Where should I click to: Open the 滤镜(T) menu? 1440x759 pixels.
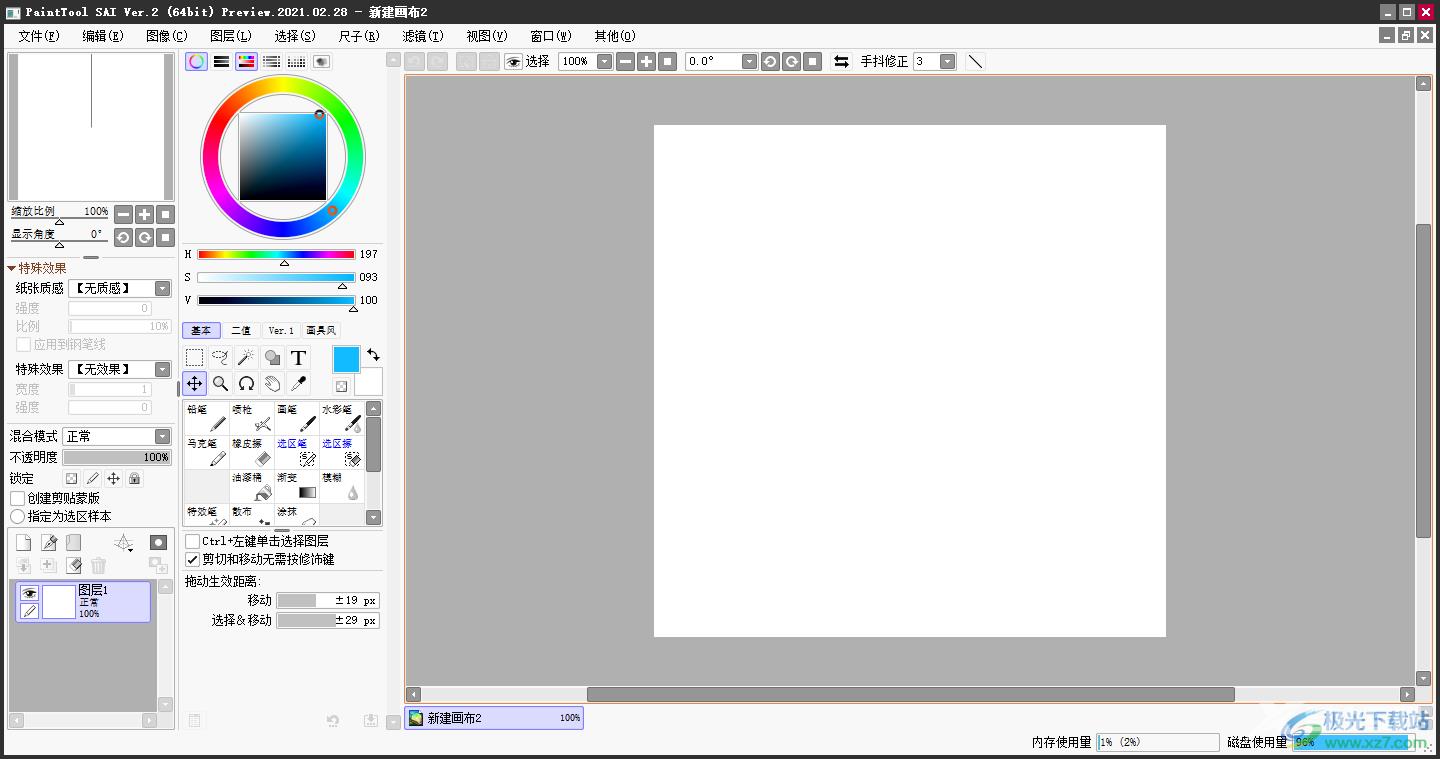[422, 36]
